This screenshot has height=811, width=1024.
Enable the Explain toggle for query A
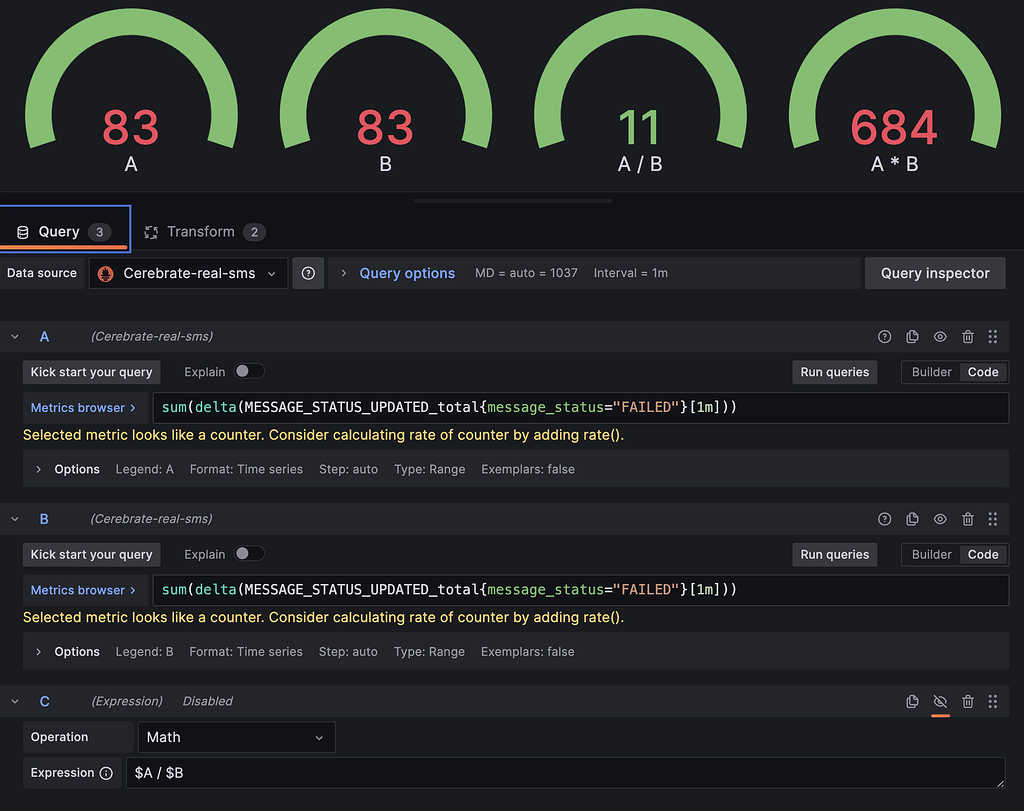(x=250, y=371)
